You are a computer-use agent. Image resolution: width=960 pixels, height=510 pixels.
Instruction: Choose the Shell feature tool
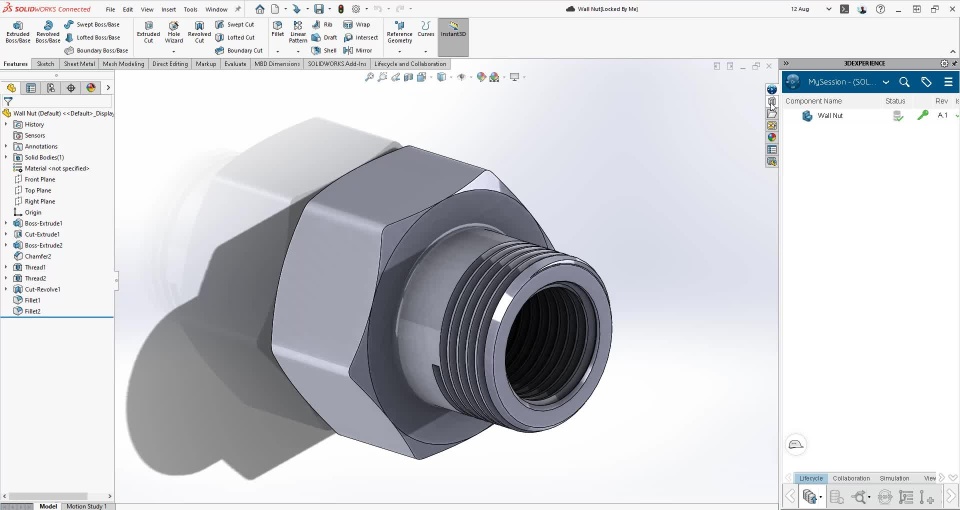point(324,50)
